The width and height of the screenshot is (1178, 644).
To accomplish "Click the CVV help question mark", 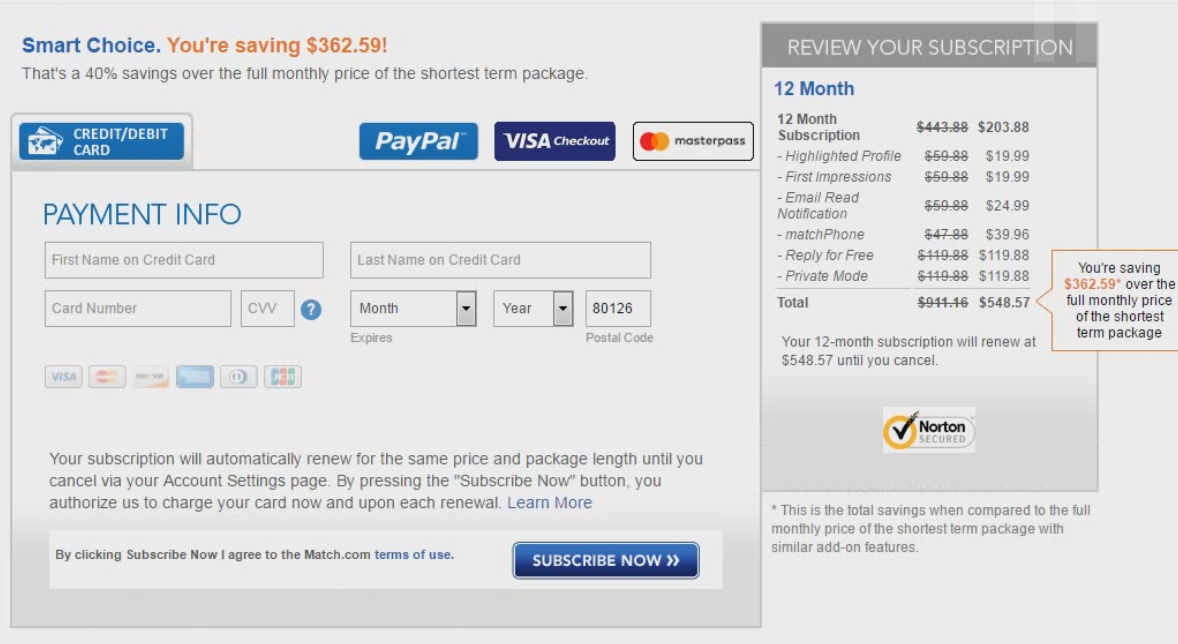I will [x=311, y=309].
